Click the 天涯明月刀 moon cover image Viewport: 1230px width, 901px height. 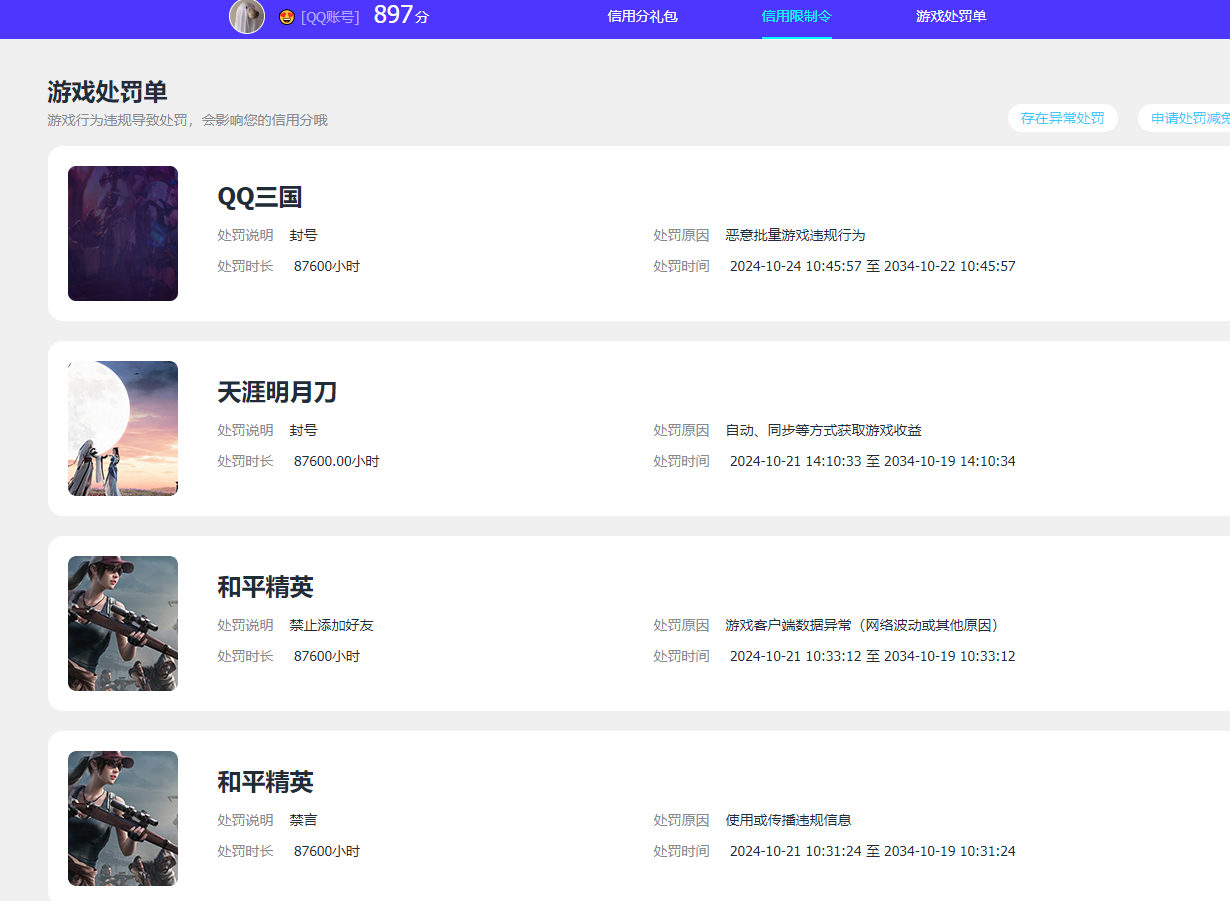[122, 428]
